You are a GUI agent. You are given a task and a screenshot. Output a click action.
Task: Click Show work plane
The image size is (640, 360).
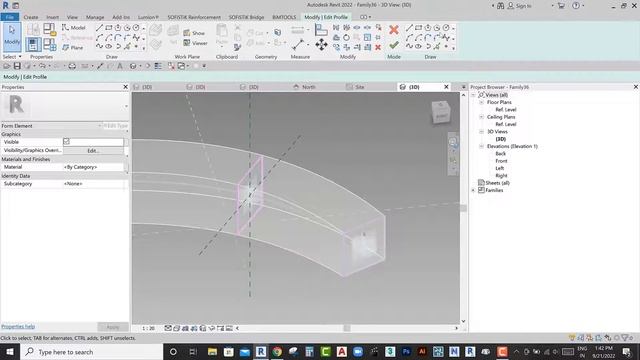[x=194, y=33]
